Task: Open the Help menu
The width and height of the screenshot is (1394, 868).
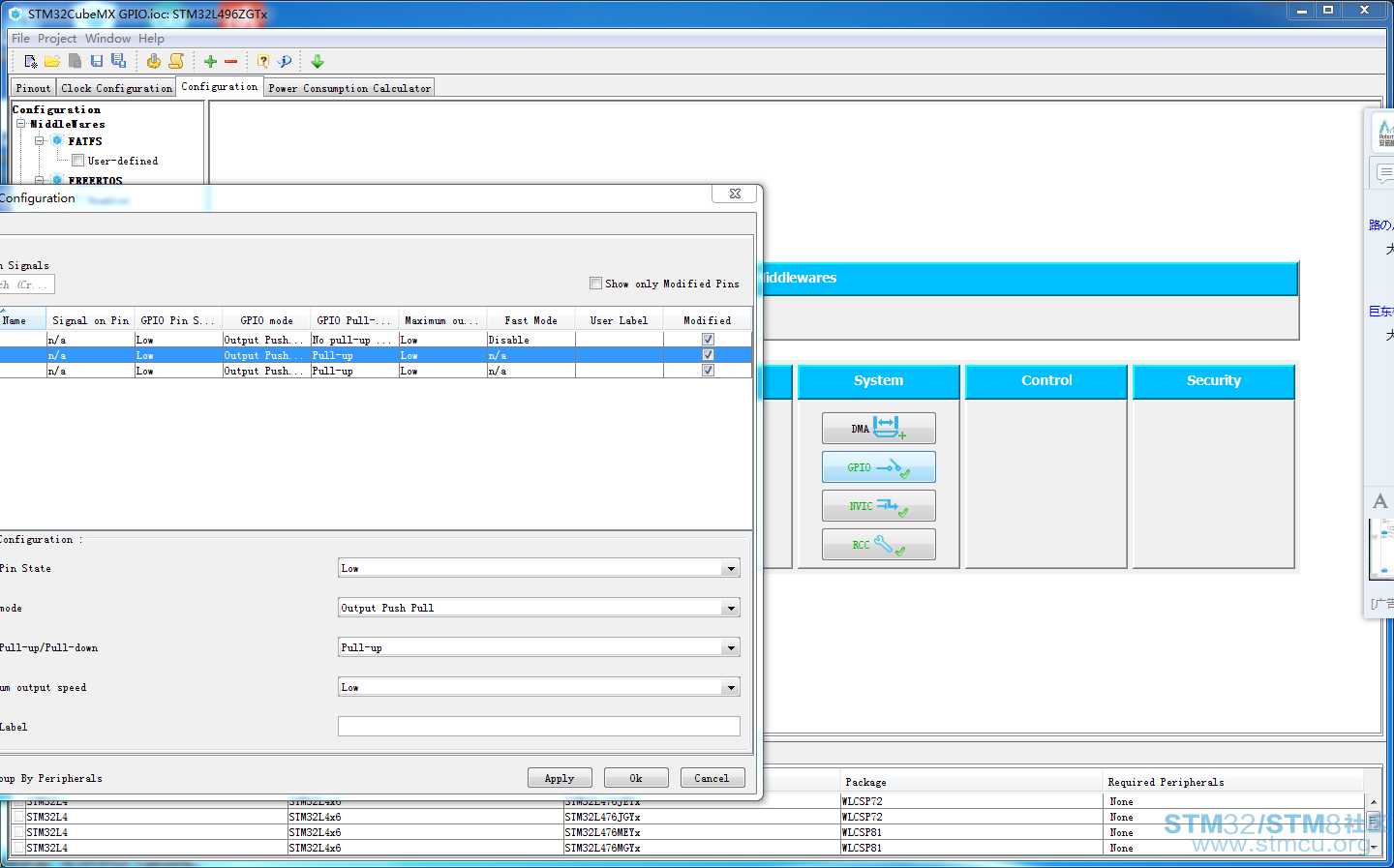Action: [x=151, y=39]
